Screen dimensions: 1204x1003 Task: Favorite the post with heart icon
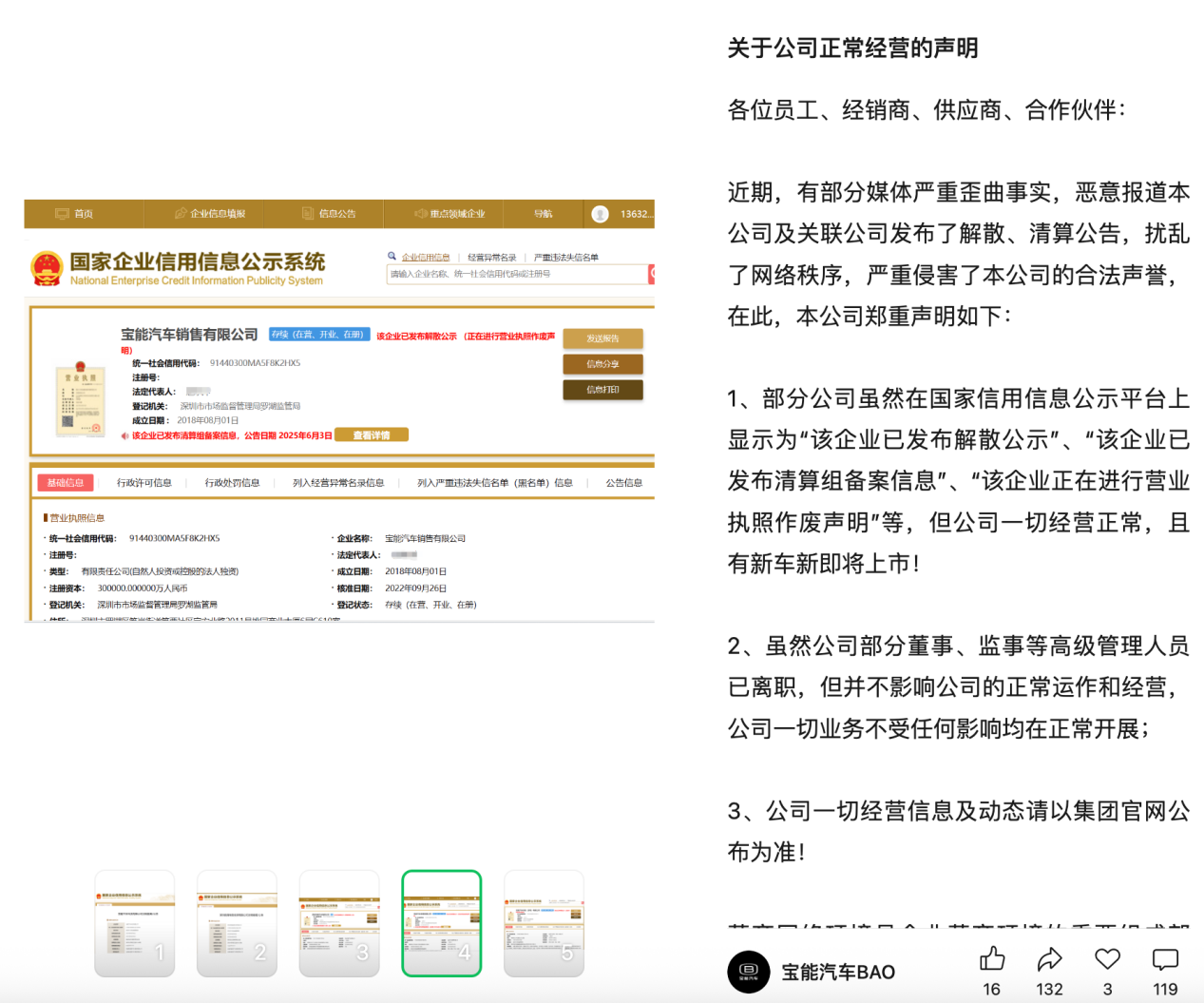(1107, 958)
